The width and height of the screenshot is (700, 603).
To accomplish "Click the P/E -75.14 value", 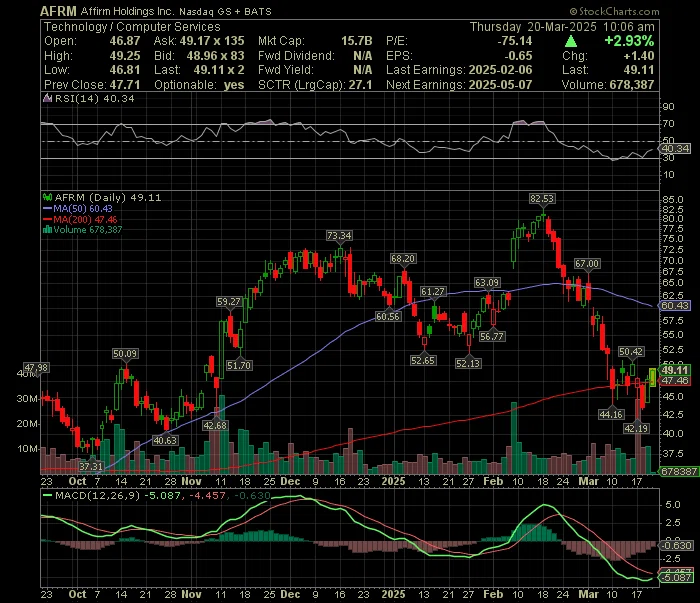I will 515,41.
